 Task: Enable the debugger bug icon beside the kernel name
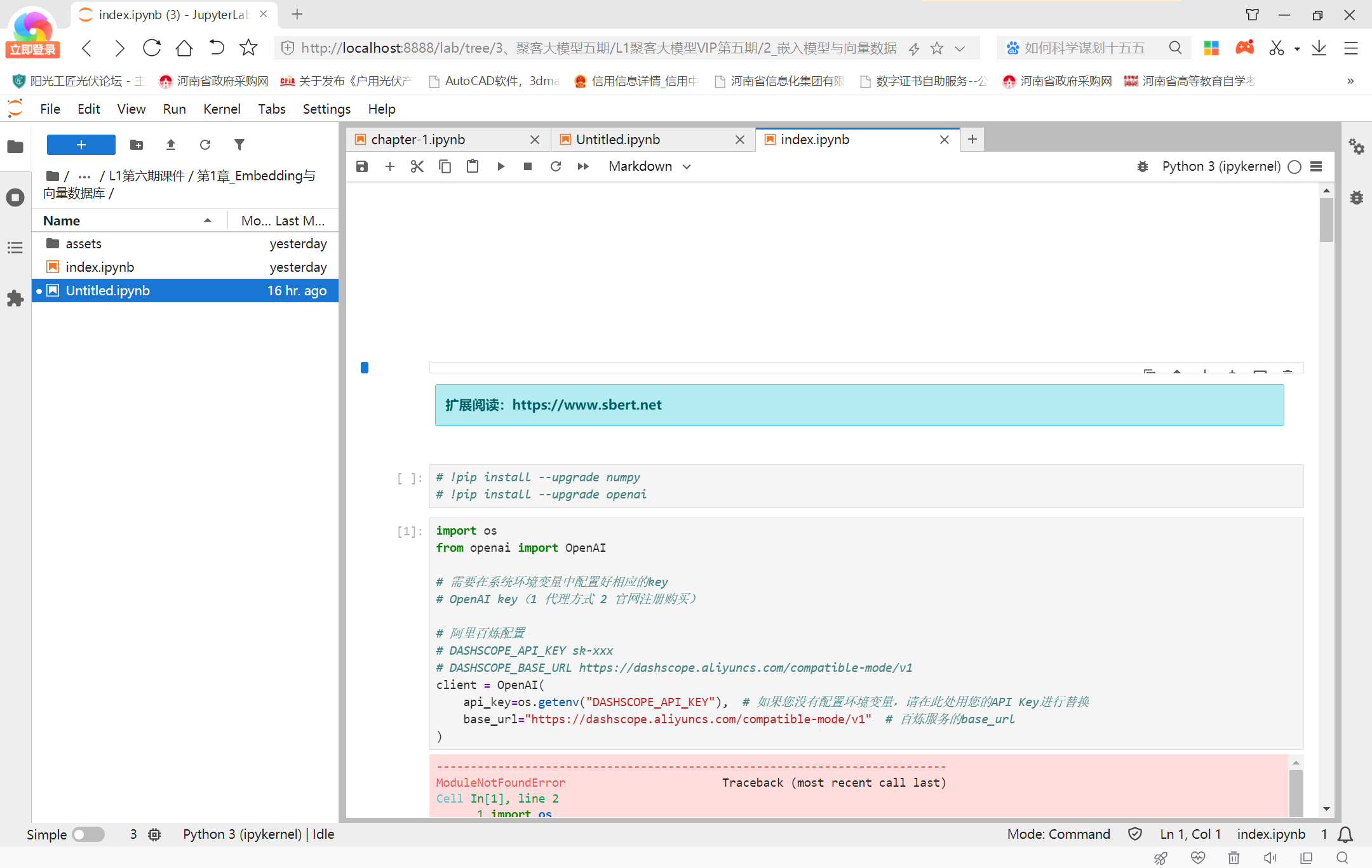[x=1142, y=166]
